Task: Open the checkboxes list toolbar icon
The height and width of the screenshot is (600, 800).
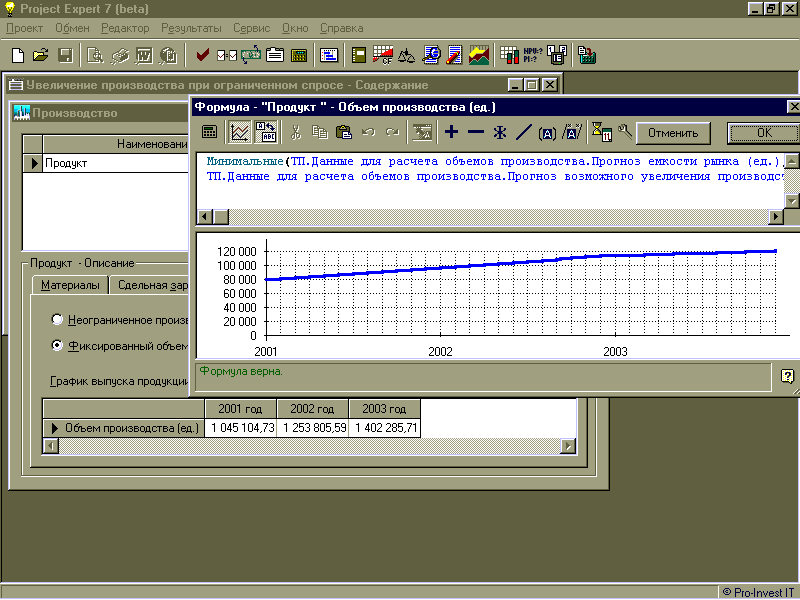Action: point(227,55)
